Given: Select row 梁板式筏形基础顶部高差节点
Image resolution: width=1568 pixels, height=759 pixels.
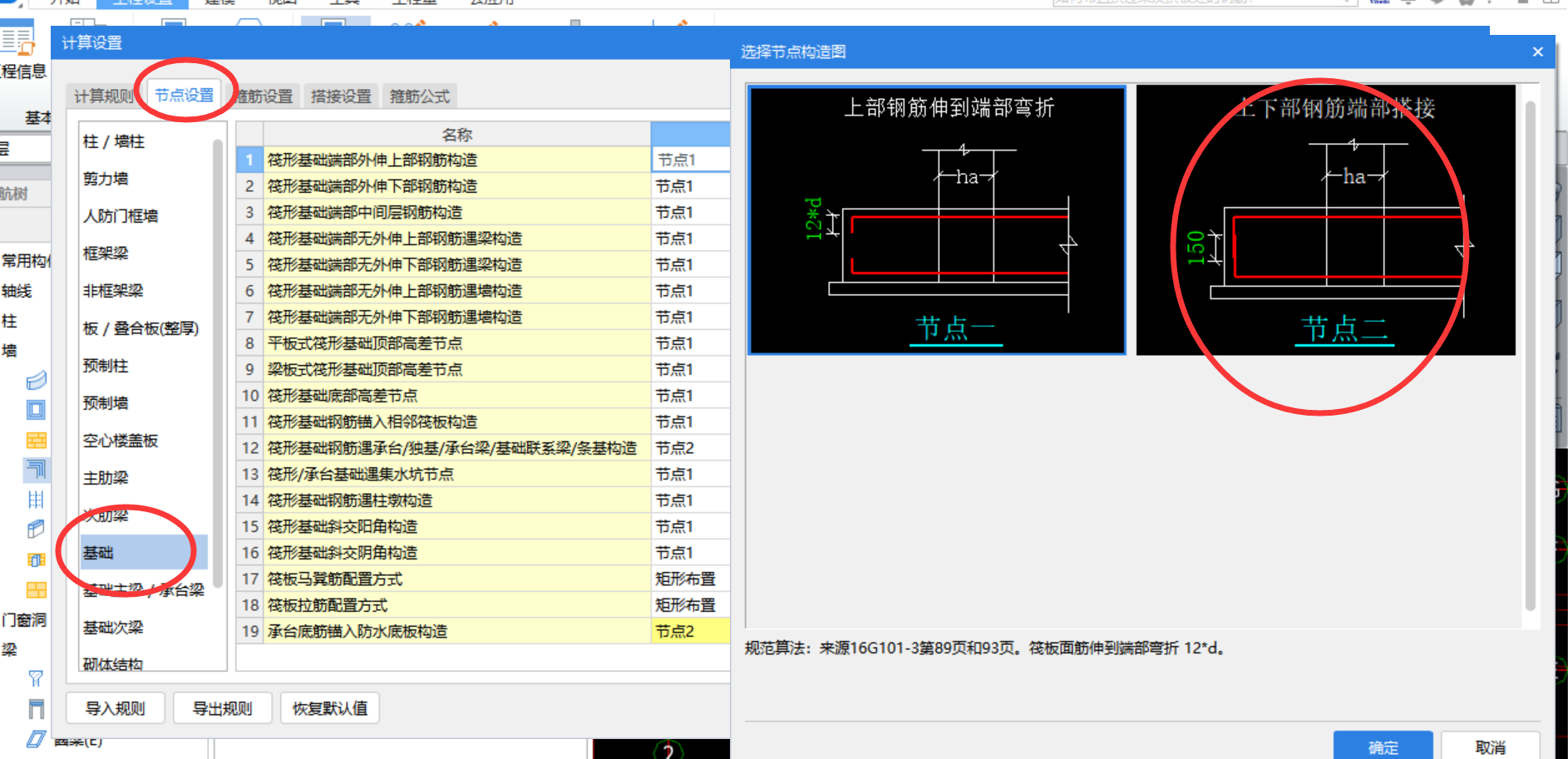Looking at the screenshot, I should click(x=456, y=369).
